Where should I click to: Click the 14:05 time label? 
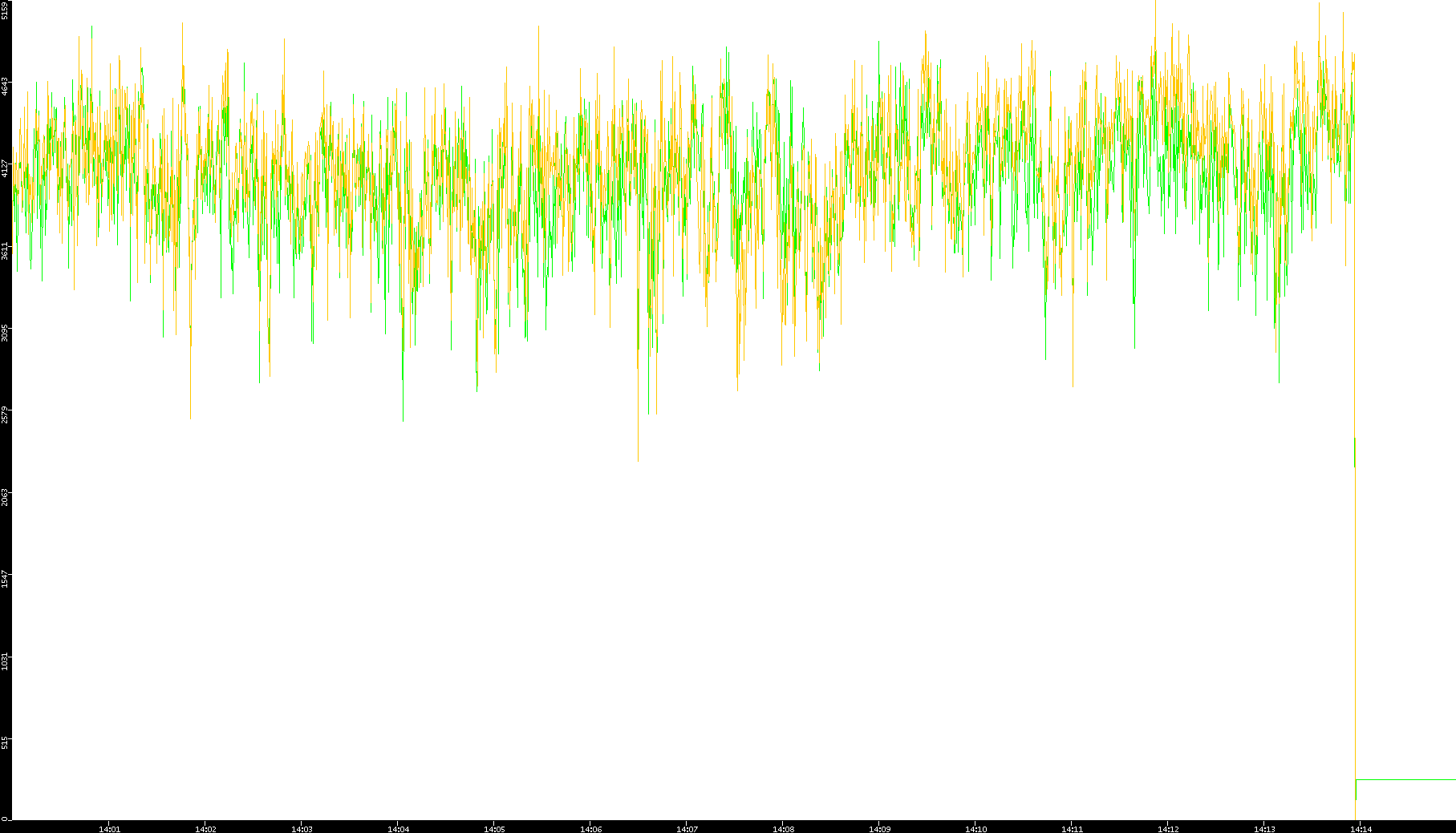coord(494,829)
